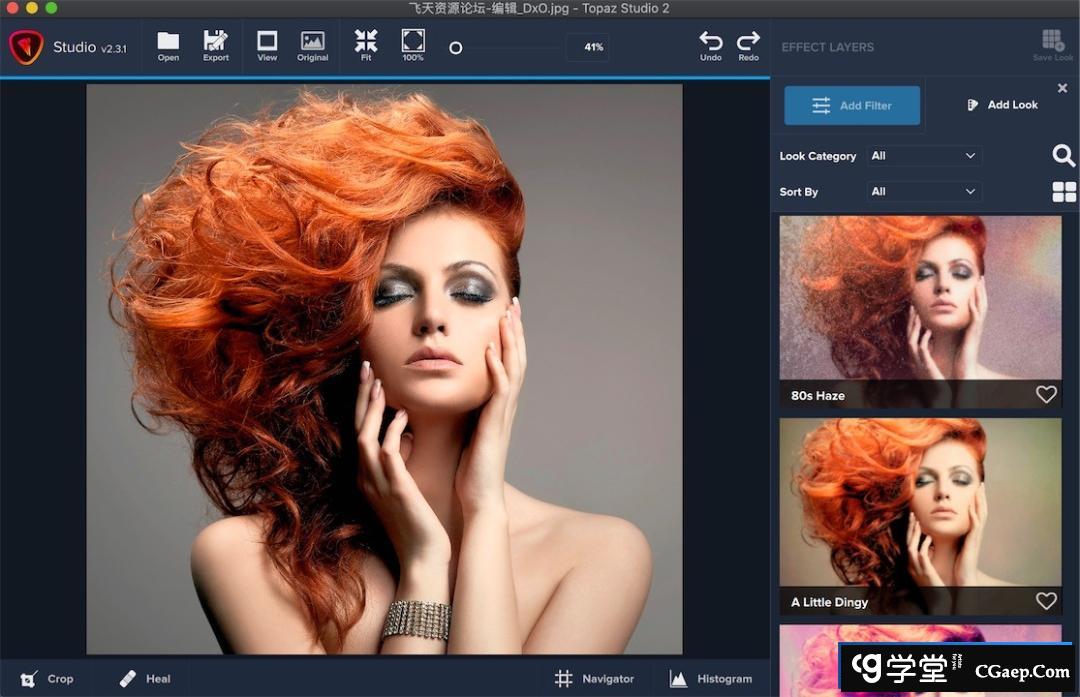Select the Heal tool
Image resolution: width=1080 pixels, height=697 pixels.
point(145,678)
